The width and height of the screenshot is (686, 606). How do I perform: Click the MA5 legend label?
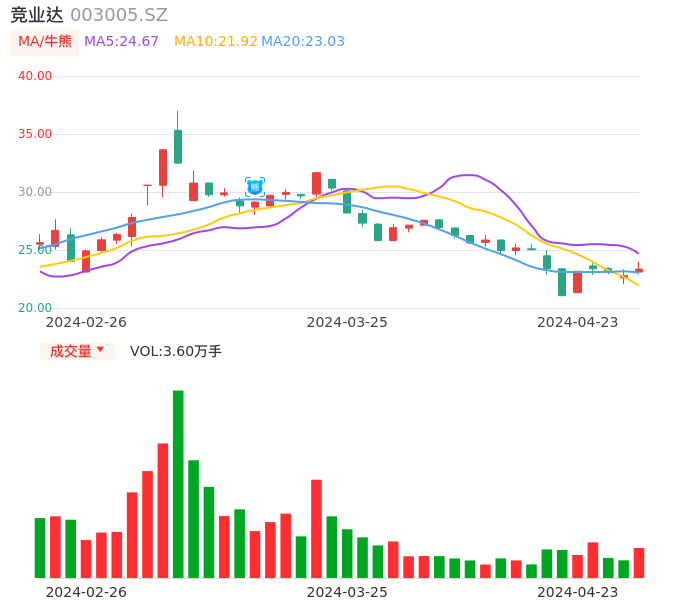(121, 42)
